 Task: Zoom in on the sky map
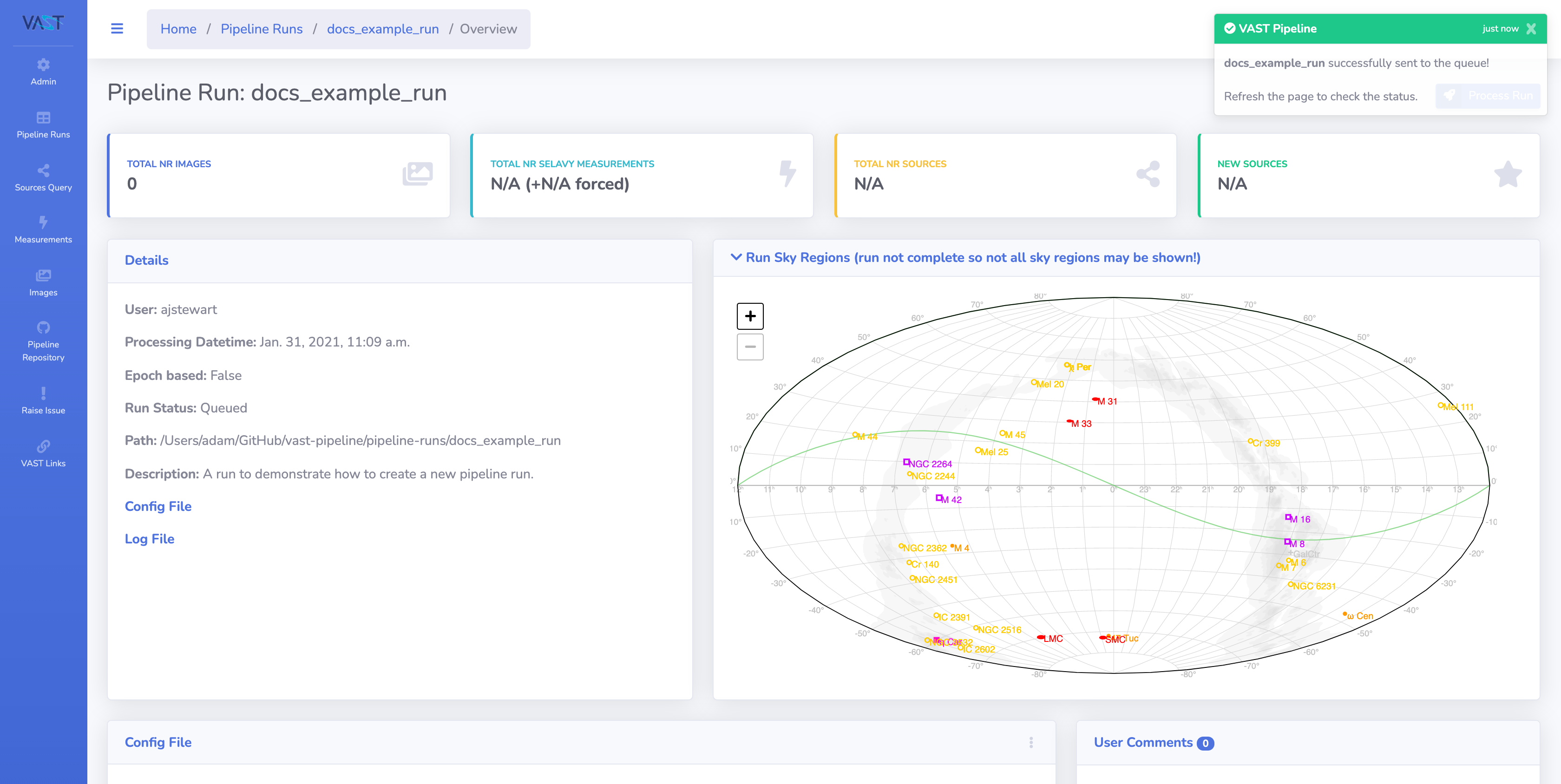749,316
